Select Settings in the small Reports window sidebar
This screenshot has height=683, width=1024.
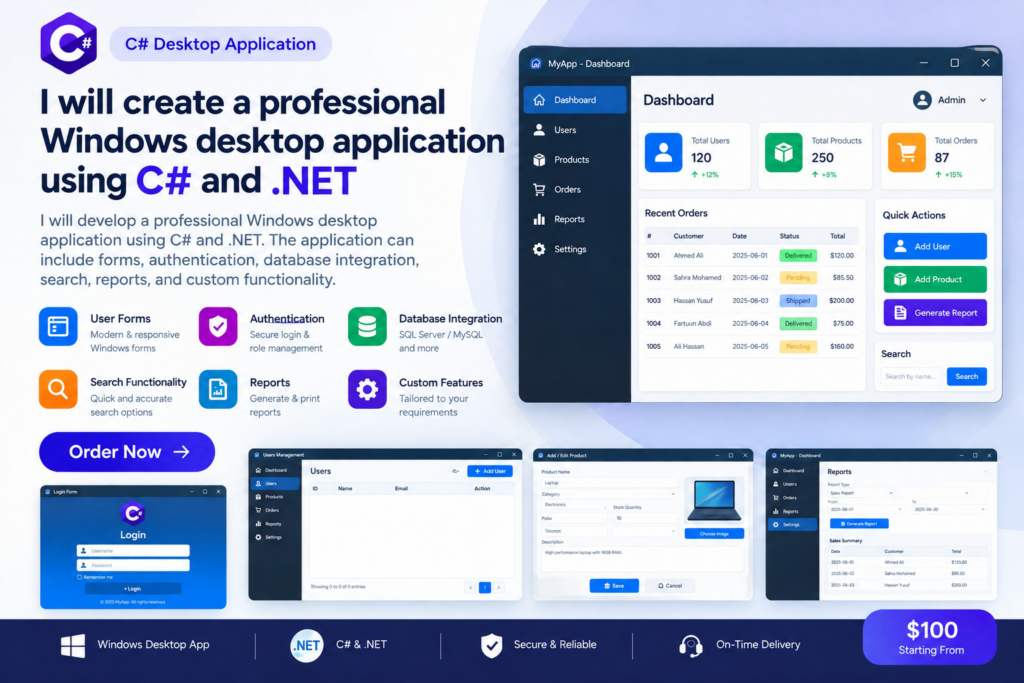point(792,524)
